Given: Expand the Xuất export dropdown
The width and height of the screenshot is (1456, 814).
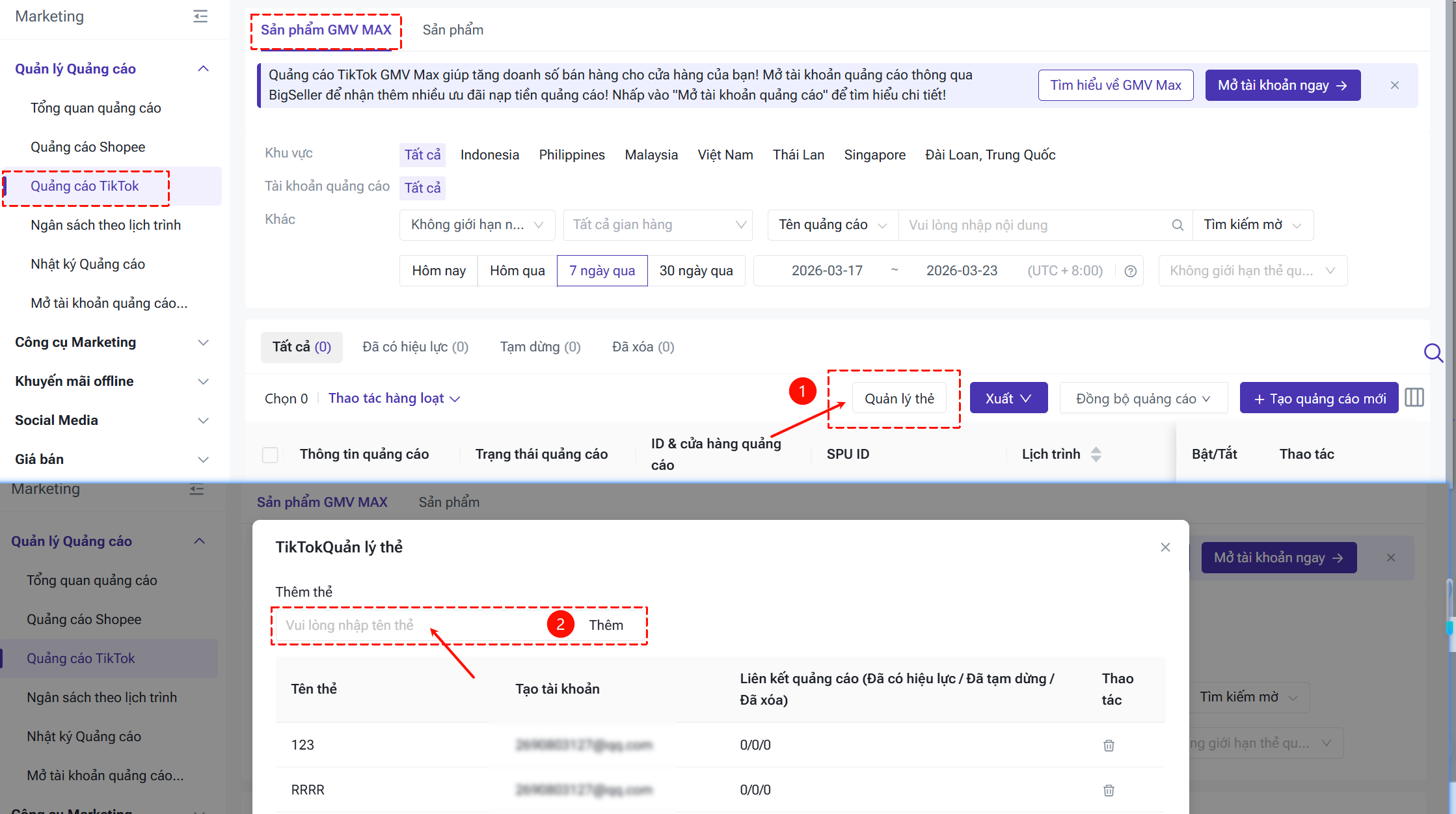Looking at the screenshot, I should coord(1008,398).
